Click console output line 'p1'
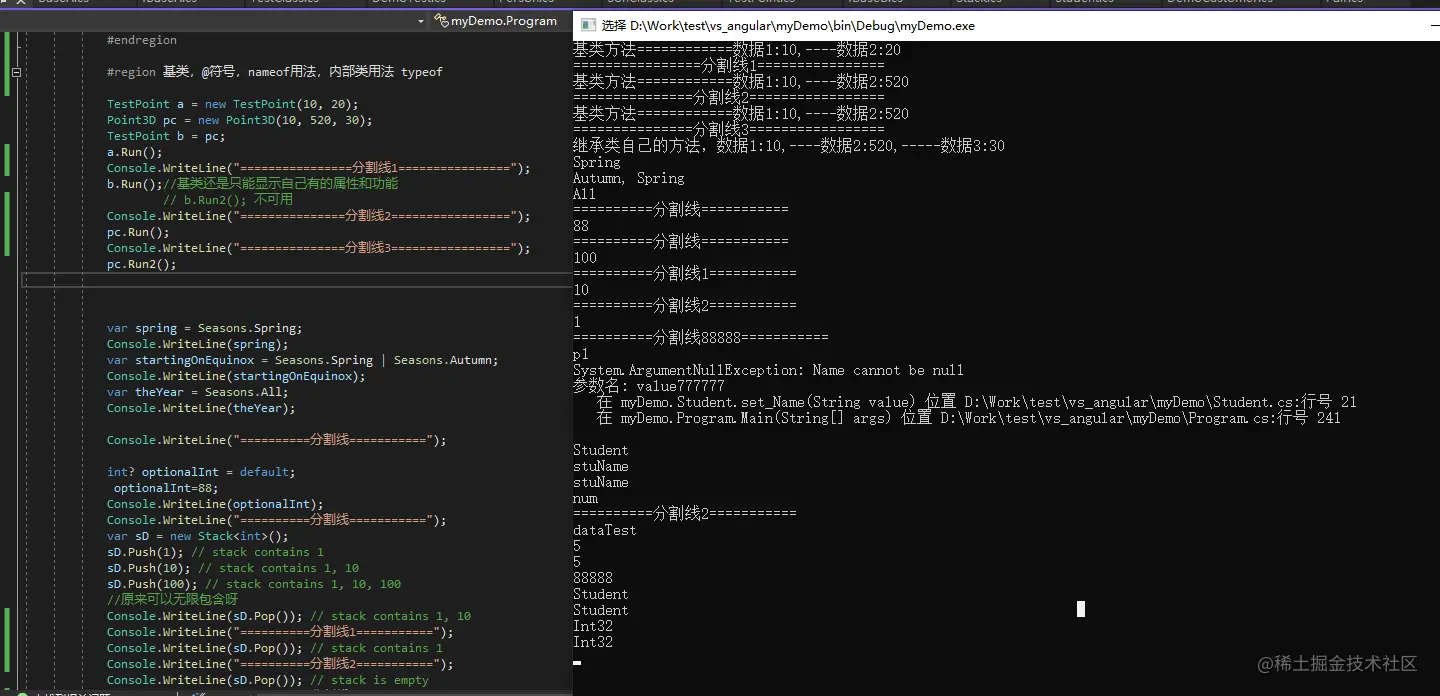The width and height of the screenshot is (1440, 696). (581, 354)
